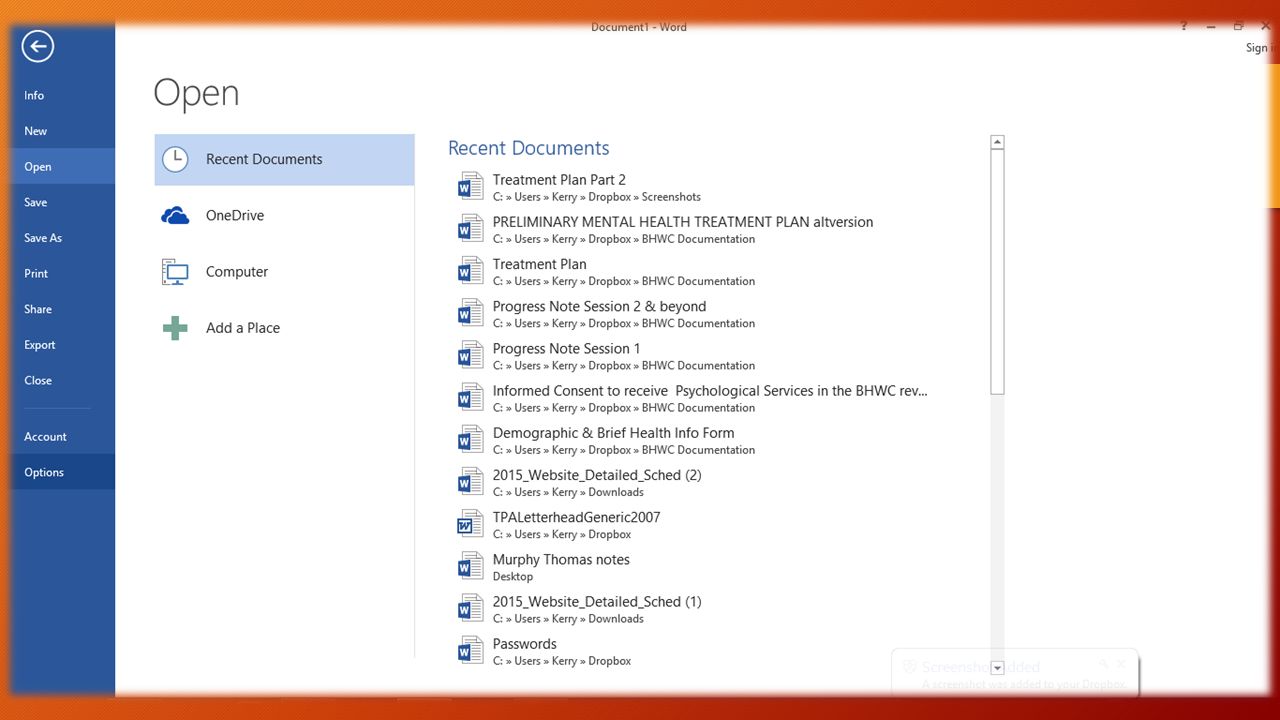Screen dimensions: 1280x720
Task: Click the back arrow circle icon
Action: (x=38, y=46)
